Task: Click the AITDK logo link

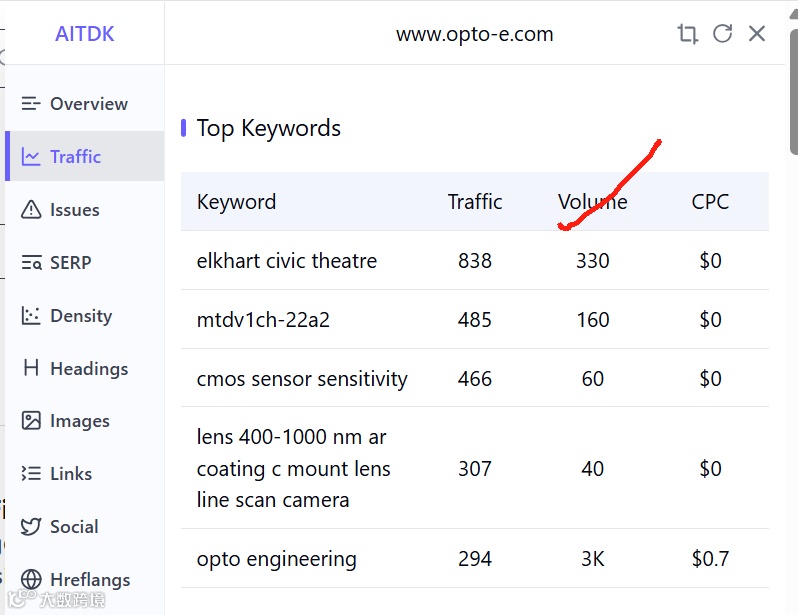Action: click(x=84, y=34)
